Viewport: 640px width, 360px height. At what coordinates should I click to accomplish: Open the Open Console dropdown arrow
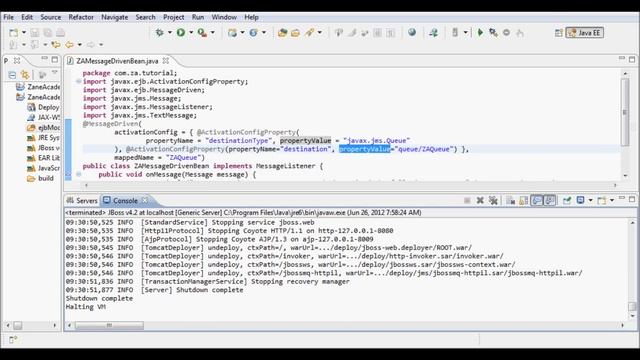point(611,200)
